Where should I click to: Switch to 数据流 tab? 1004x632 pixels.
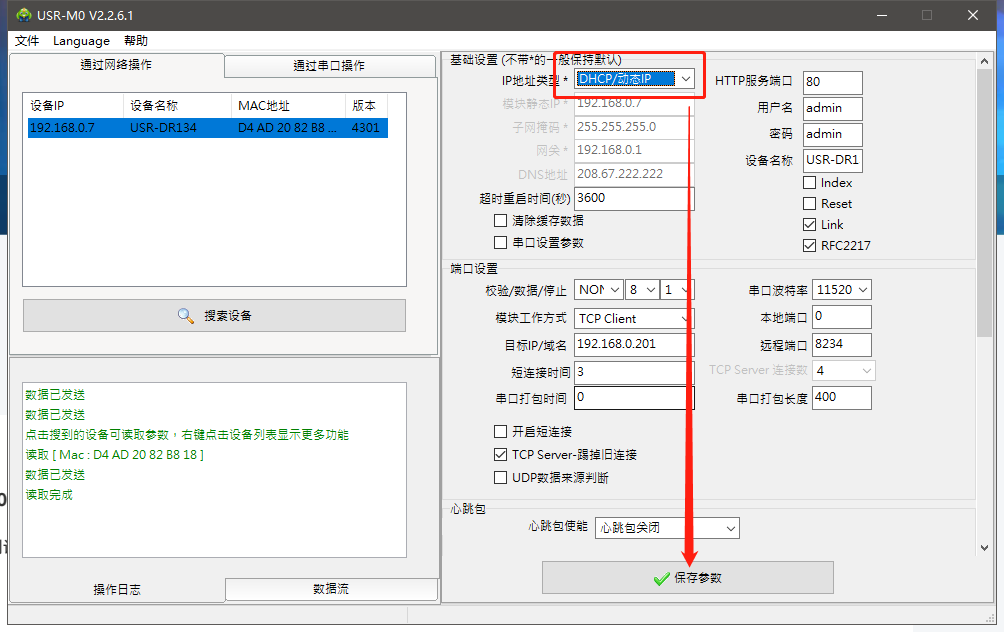click(x=331, y=589)
